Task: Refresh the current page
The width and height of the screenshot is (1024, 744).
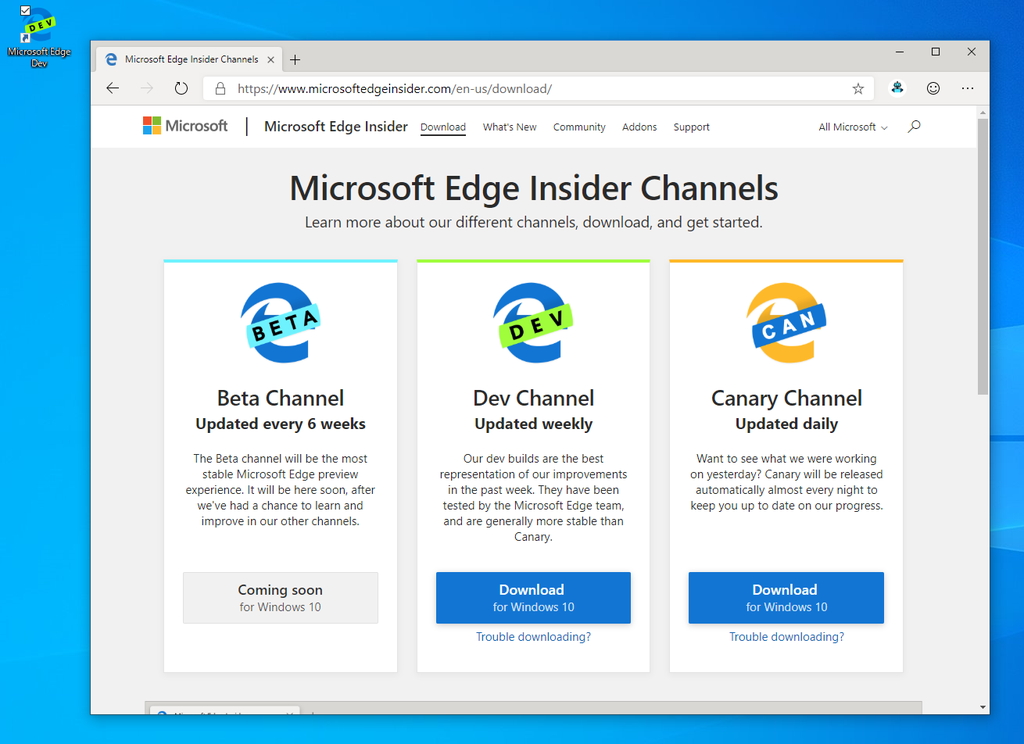Action: 180,88
